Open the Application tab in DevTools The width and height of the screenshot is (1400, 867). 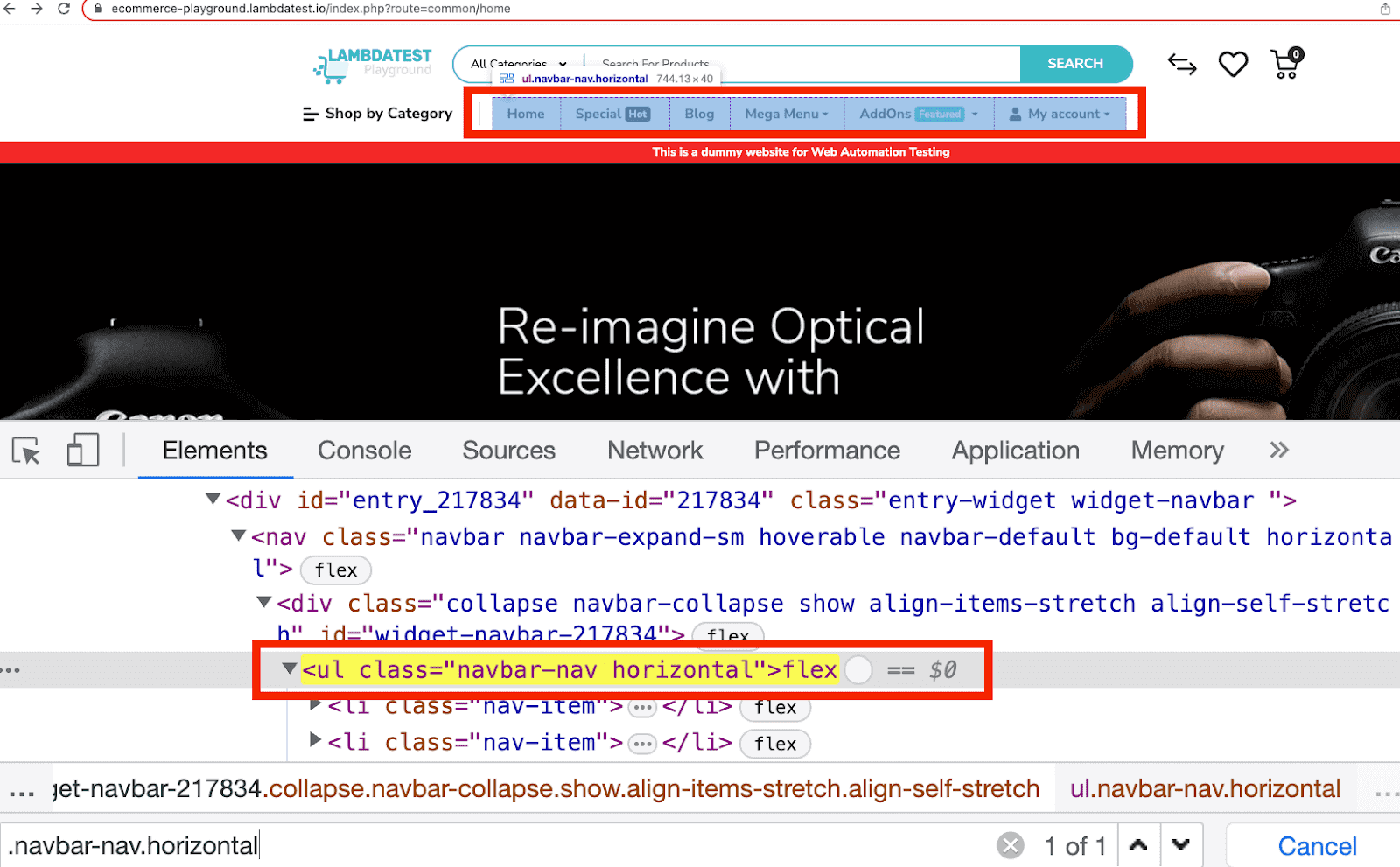[1015, 450]
